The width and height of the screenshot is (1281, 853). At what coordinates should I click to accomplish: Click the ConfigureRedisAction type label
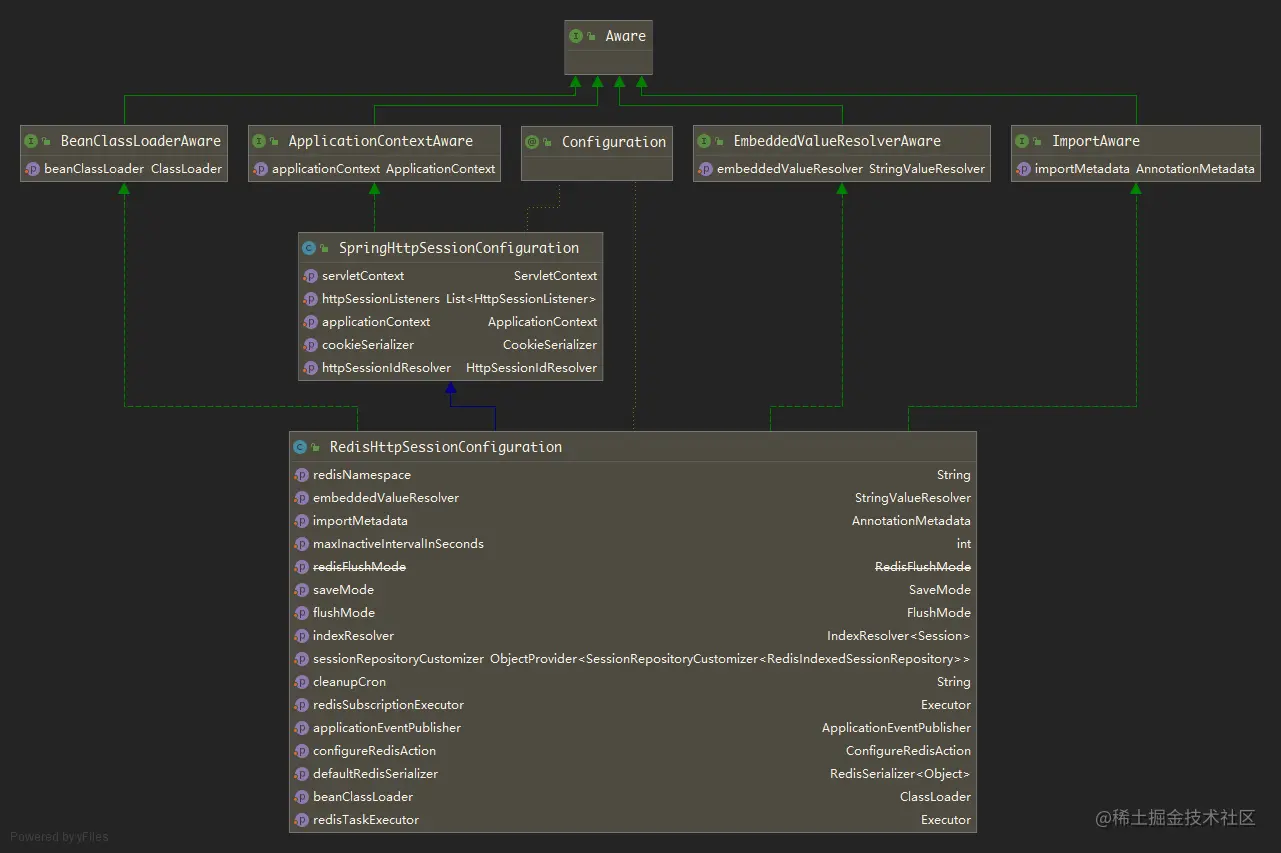click(x=908, y=751)
